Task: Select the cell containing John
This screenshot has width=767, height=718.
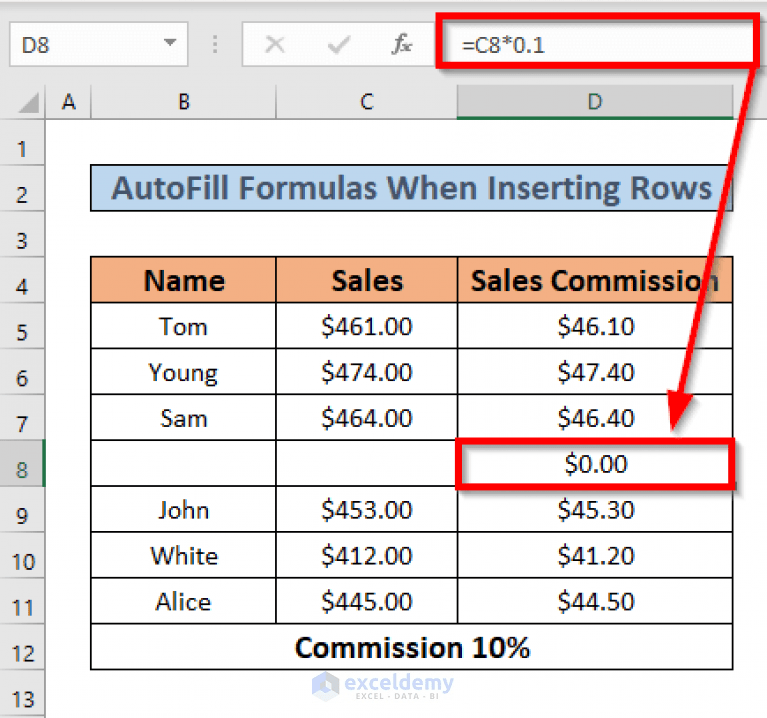Action: 183,509
